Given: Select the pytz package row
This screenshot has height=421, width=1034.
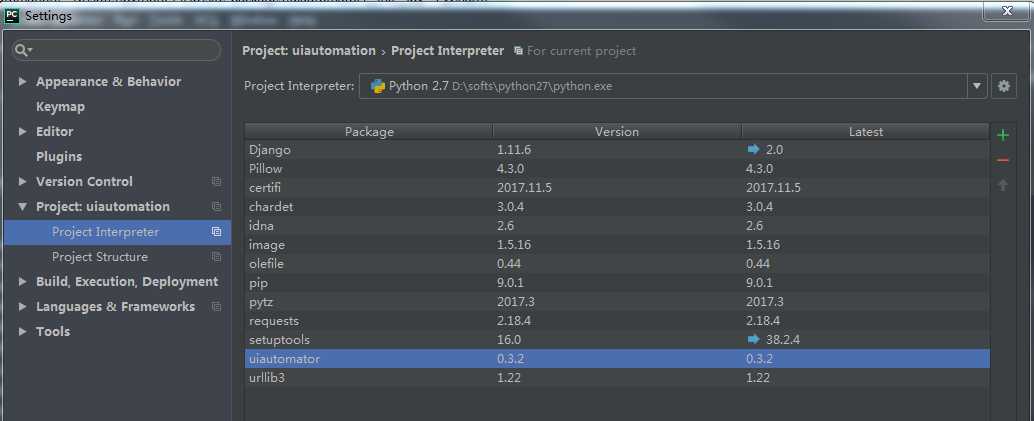Looking at the screenshot, I should coord(617,302).
